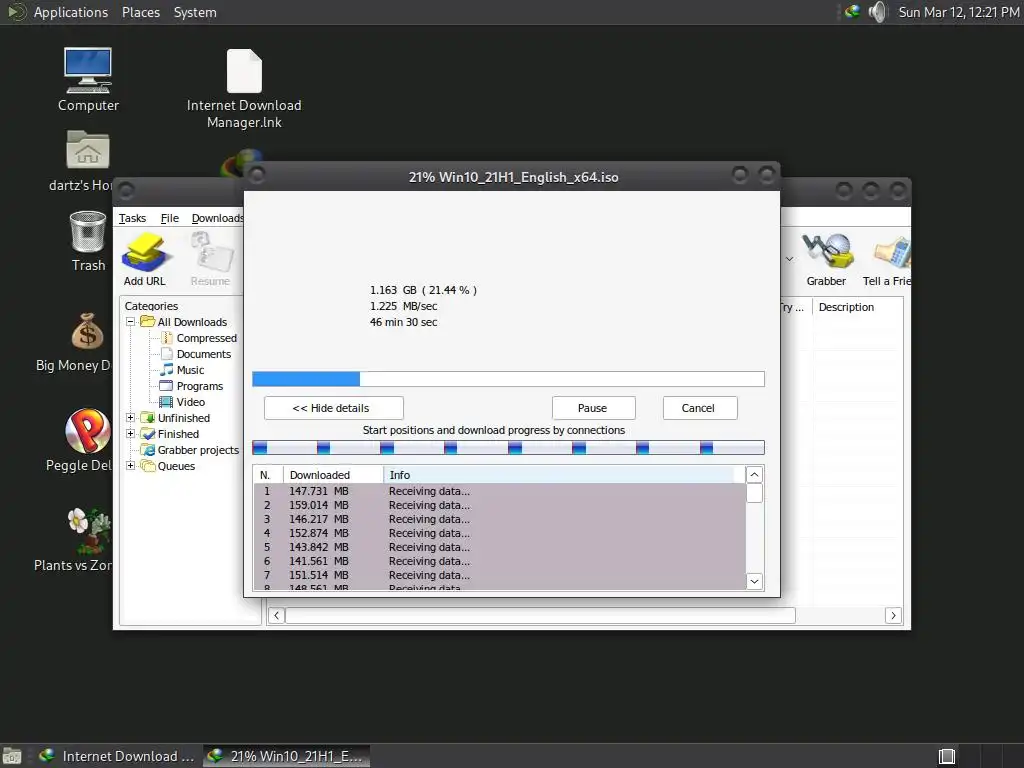Click the Add URL toolbar icon
The width and height of the screenshot is (1024, 768).
[x=144, y=260]
